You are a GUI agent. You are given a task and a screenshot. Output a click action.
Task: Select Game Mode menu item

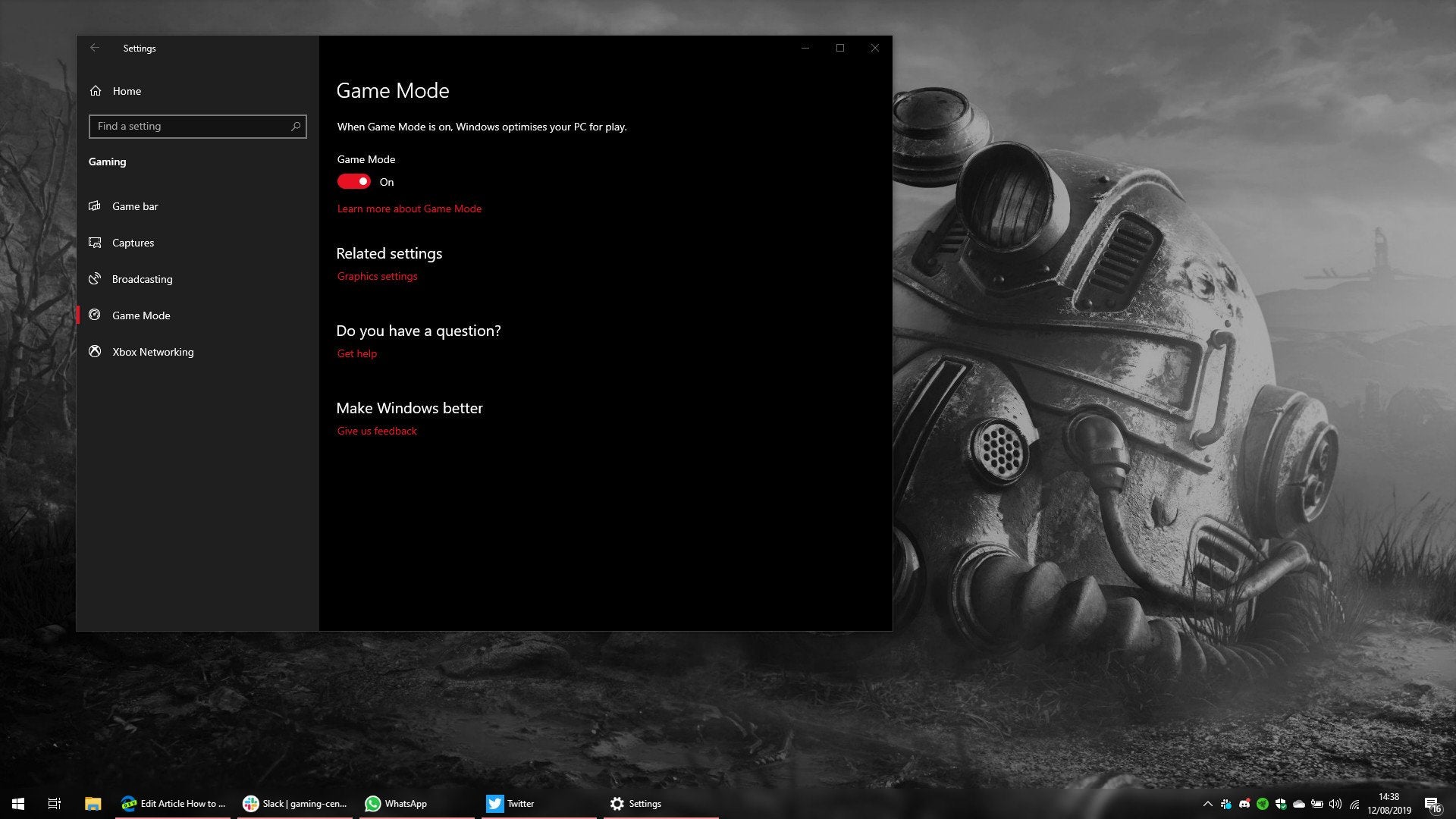coord(141,315)
